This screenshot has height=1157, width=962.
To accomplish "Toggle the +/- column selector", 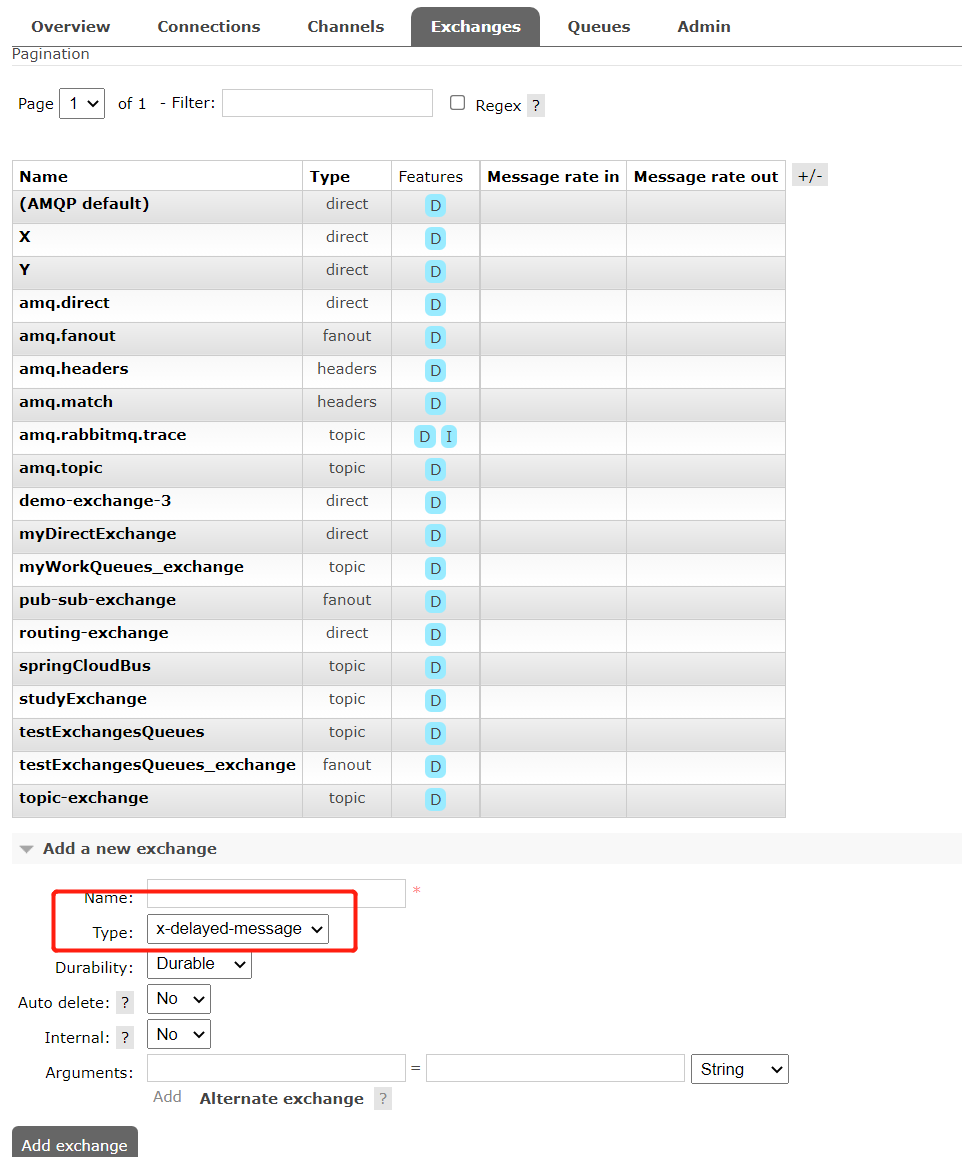I will tap(810, 176).
